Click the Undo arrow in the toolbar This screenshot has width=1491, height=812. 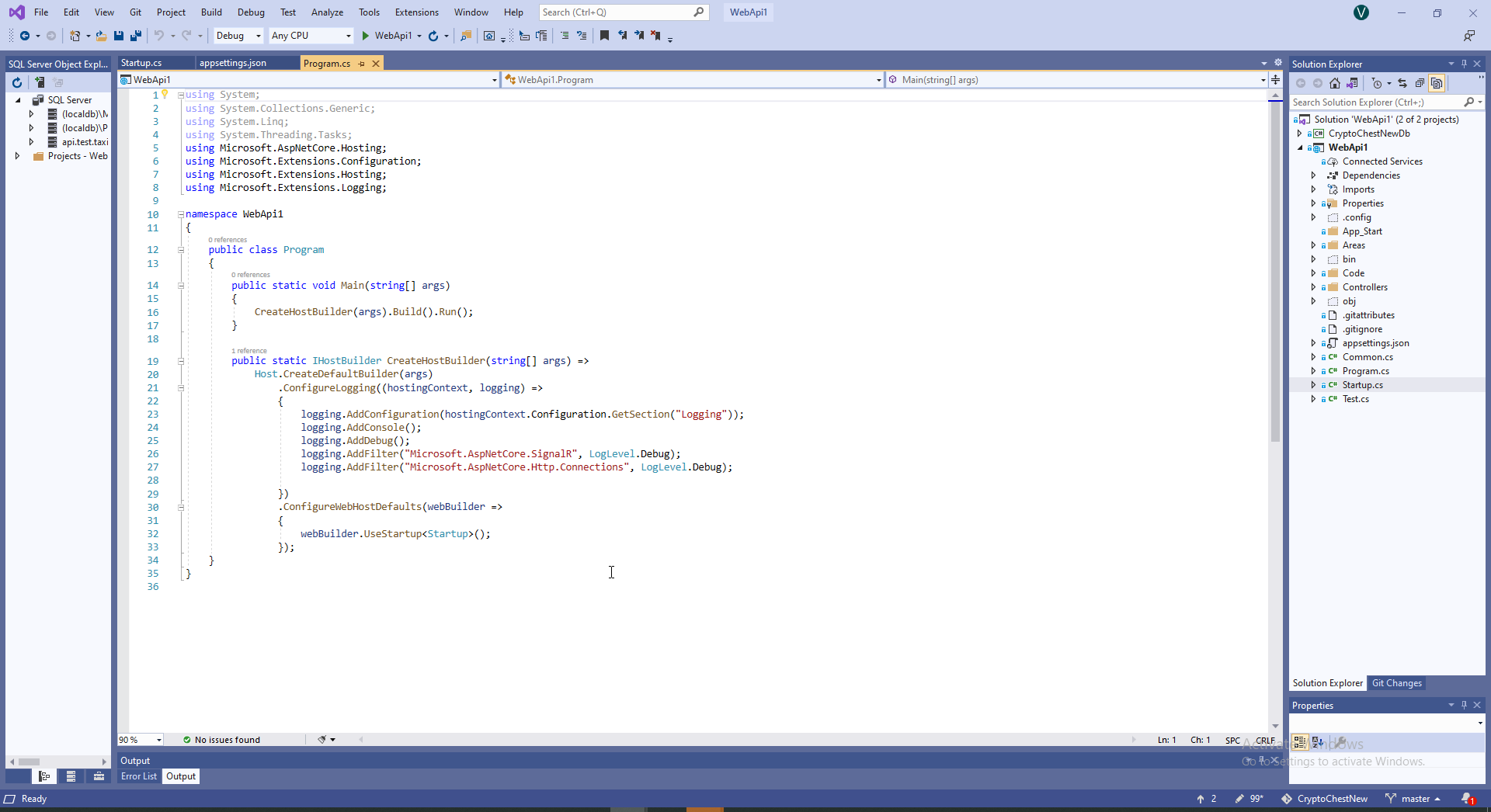(x=159, y=36)
